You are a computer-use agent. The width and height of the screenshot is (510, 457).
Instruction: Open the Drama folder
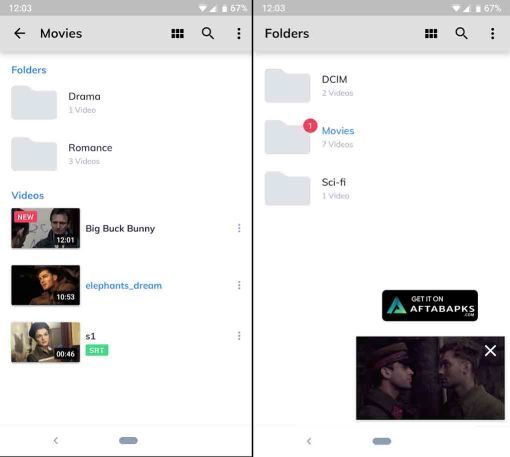(x=127, y=103)
